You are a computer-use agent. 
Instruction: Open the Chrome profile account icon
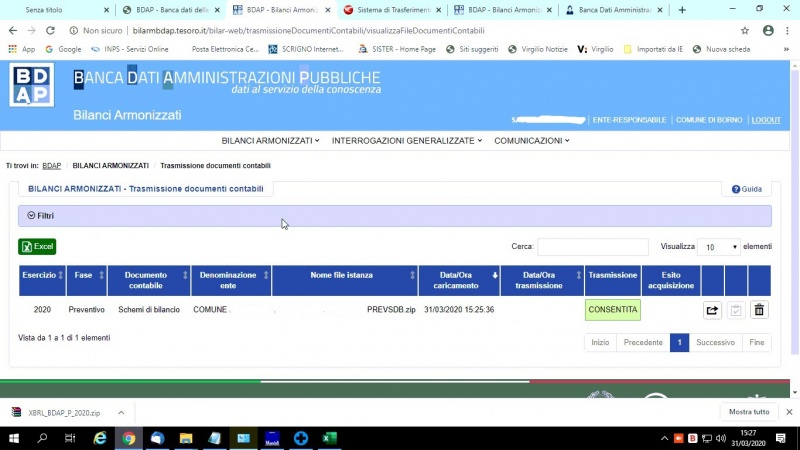[x=768, y=31]
